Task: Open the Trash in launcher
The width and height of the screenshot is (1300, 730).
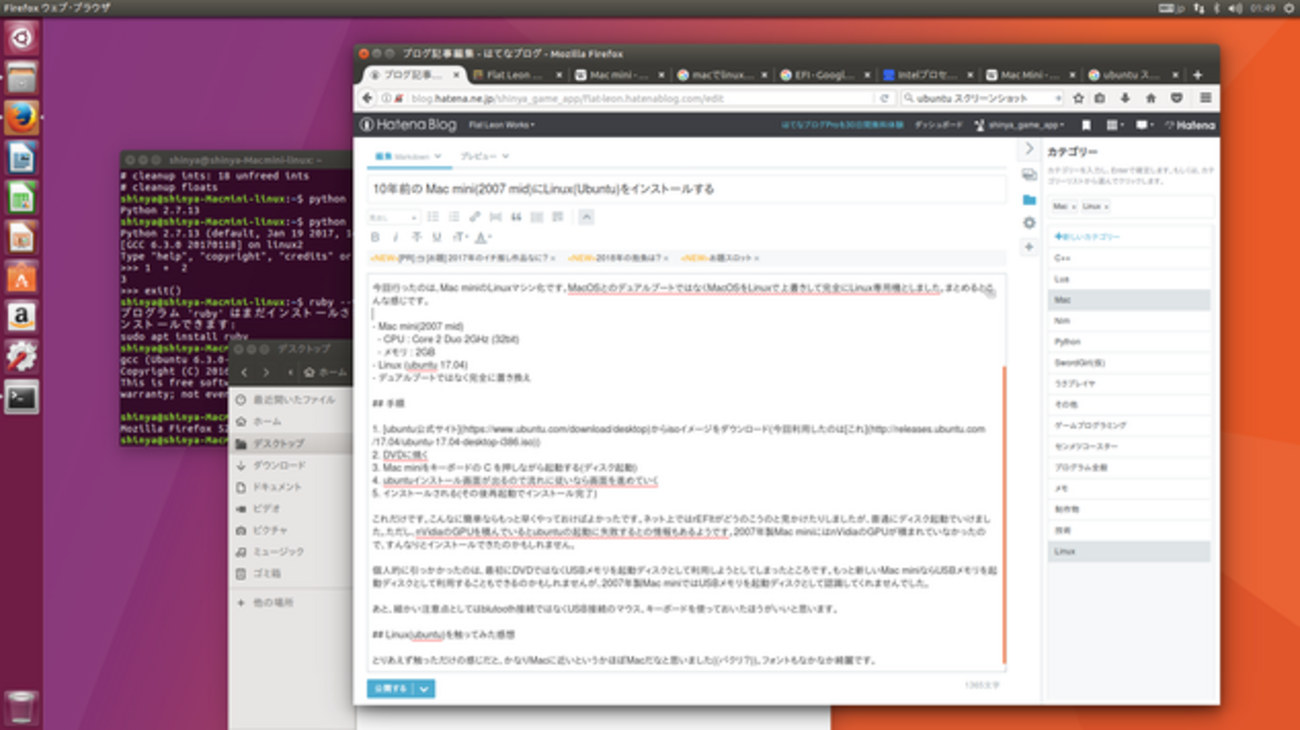Action: pos(21,707)
